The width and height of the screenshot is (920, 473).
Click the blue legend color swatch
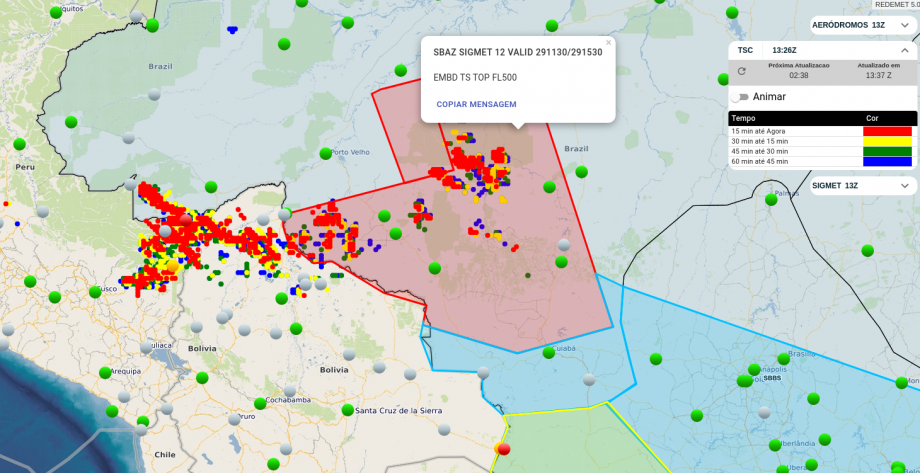click(x=887, y=161)
